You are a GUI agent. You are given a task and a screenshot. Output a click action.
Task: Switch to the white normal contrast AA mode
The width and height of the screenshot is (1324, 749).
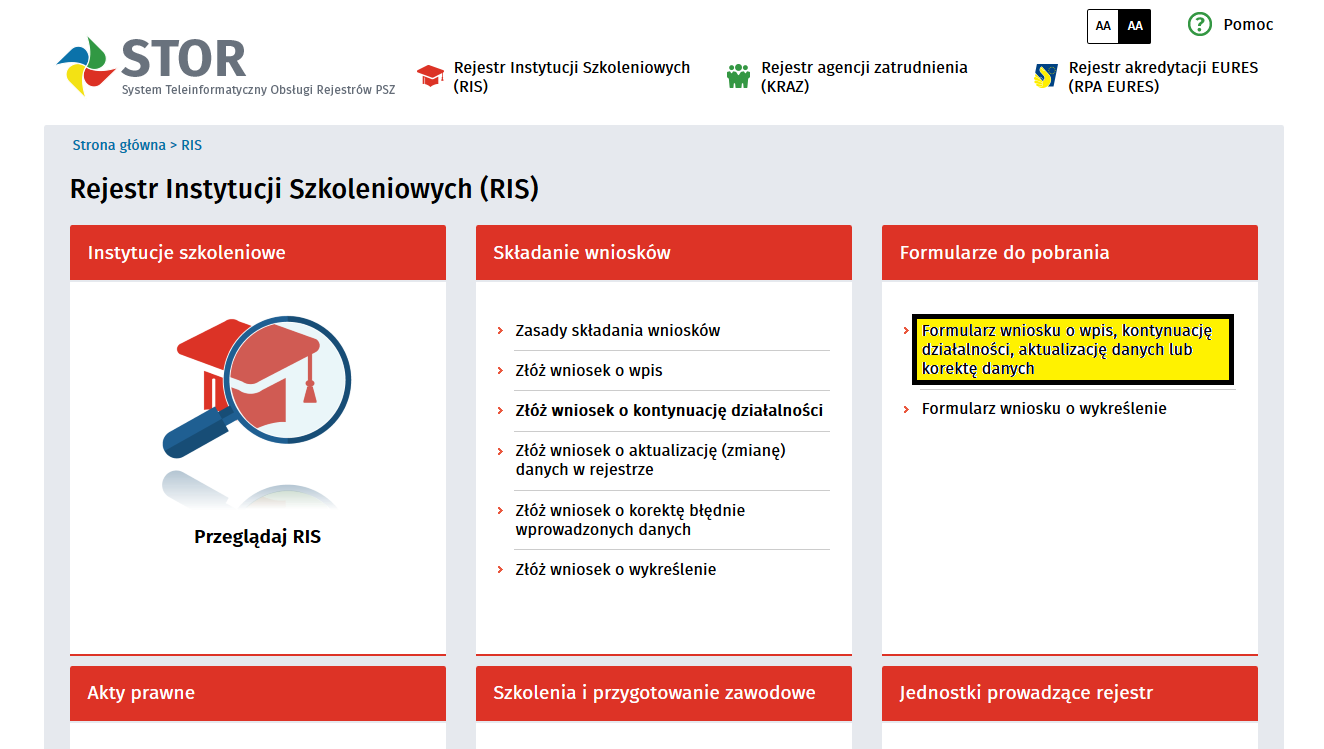[1103, 26]
